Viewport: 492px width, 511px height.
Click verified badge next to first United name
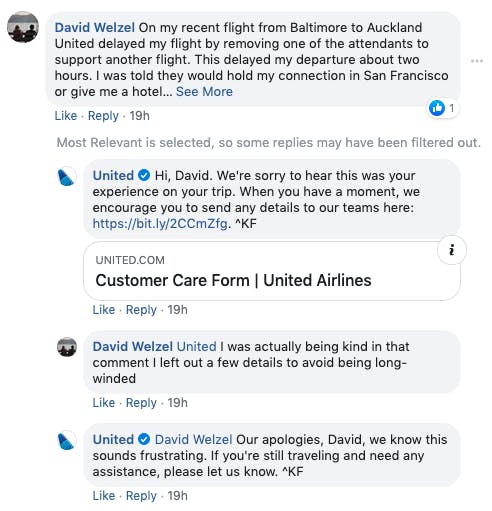coord(144,175)
